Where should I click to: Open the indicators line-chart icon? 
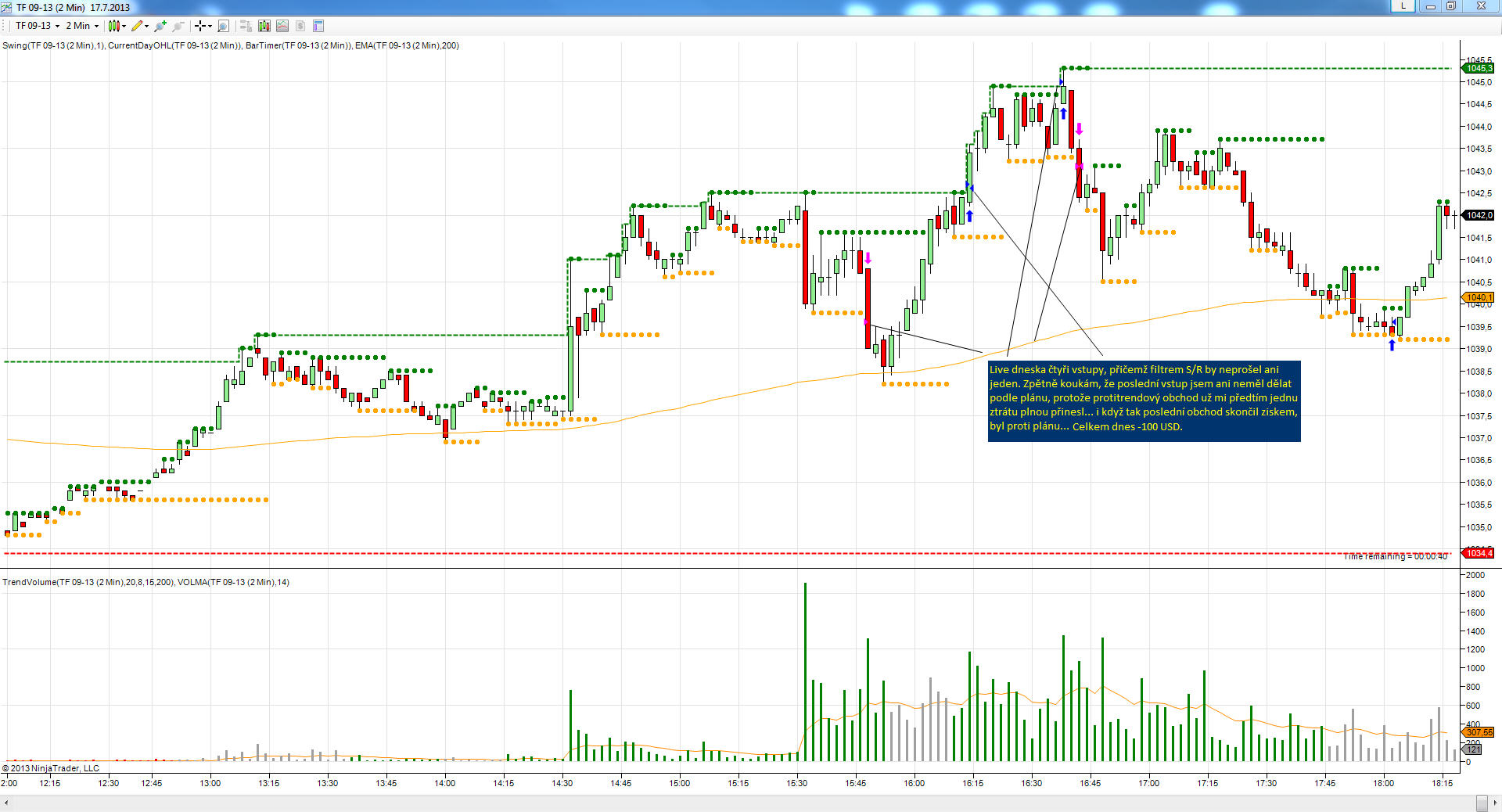pyautogui.click(x=282, y=26)
